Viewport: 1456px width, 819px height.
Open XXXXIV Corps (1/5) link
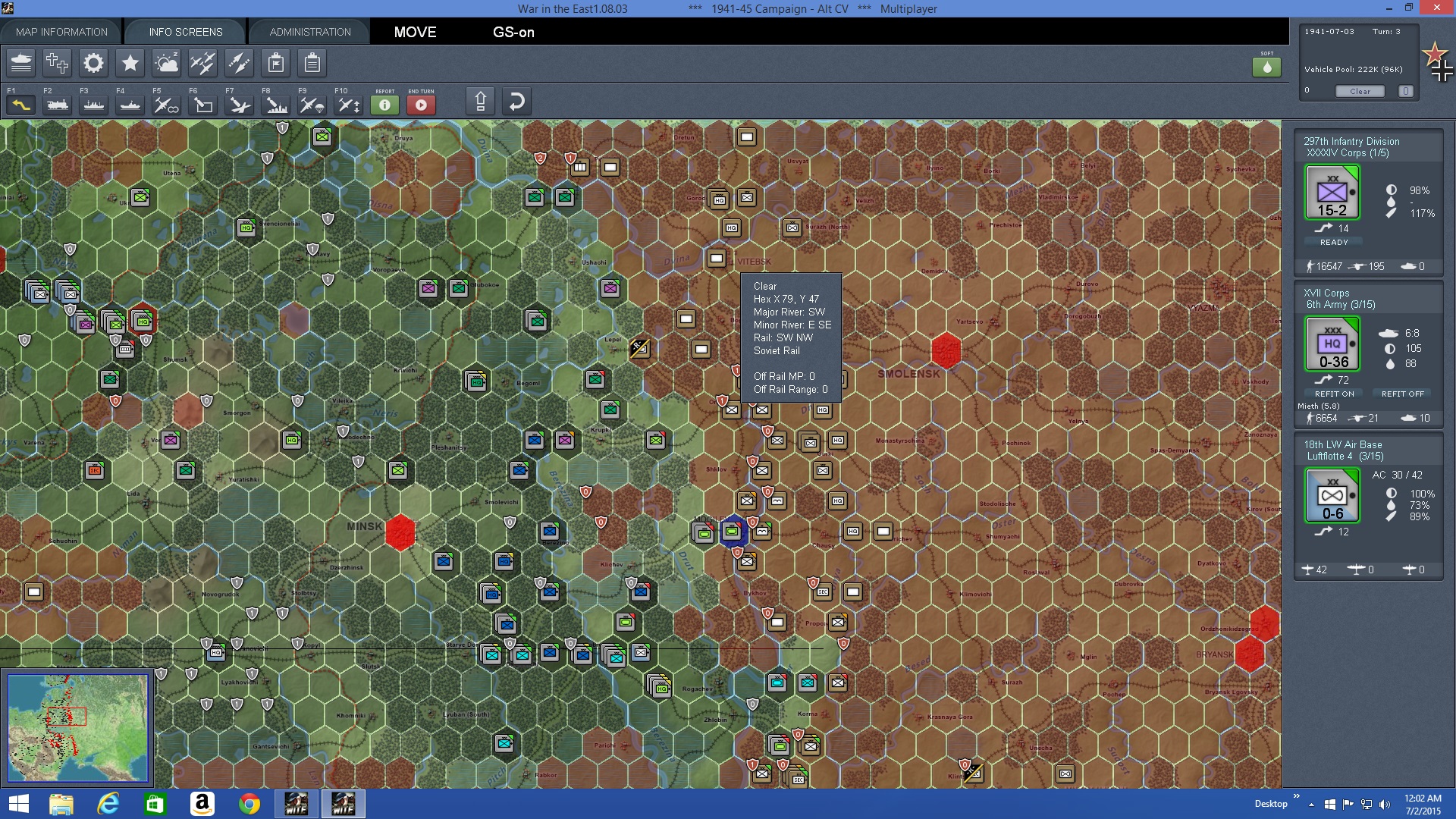(x=1348, y=153)
